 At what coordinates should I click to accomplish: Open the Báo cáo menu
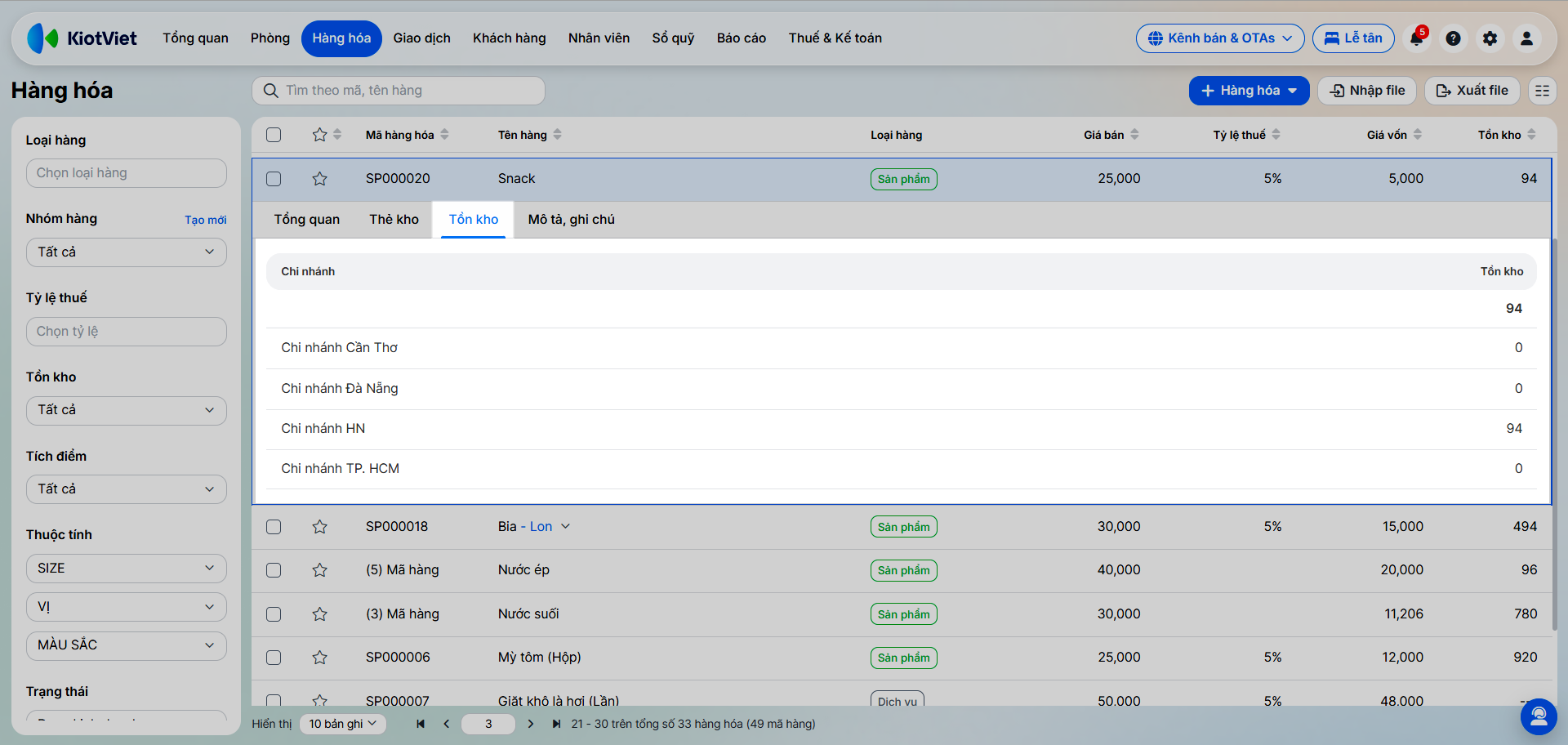coord(742,38)
